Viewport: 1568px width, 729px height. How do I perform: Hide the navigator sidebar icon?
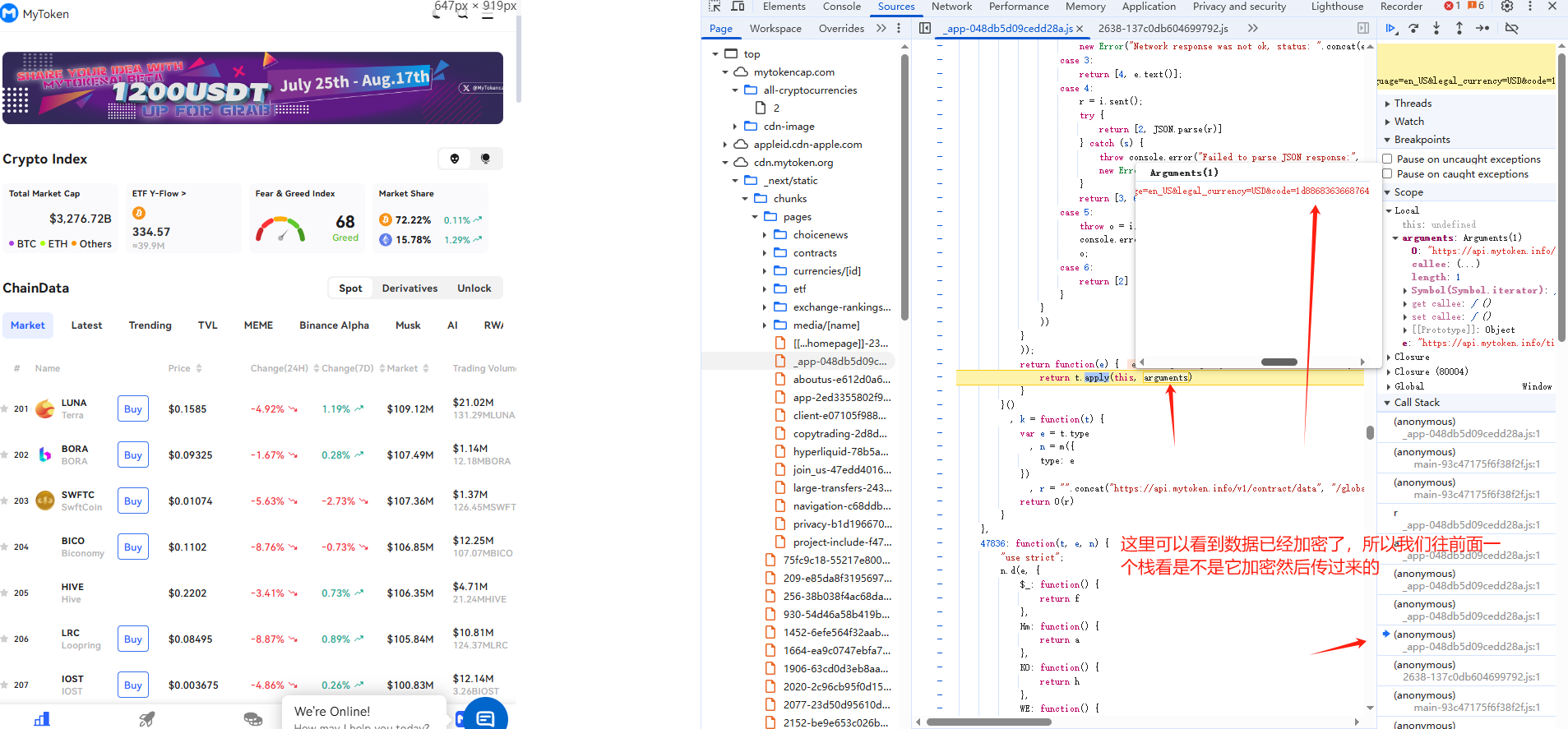coord(925,28)
